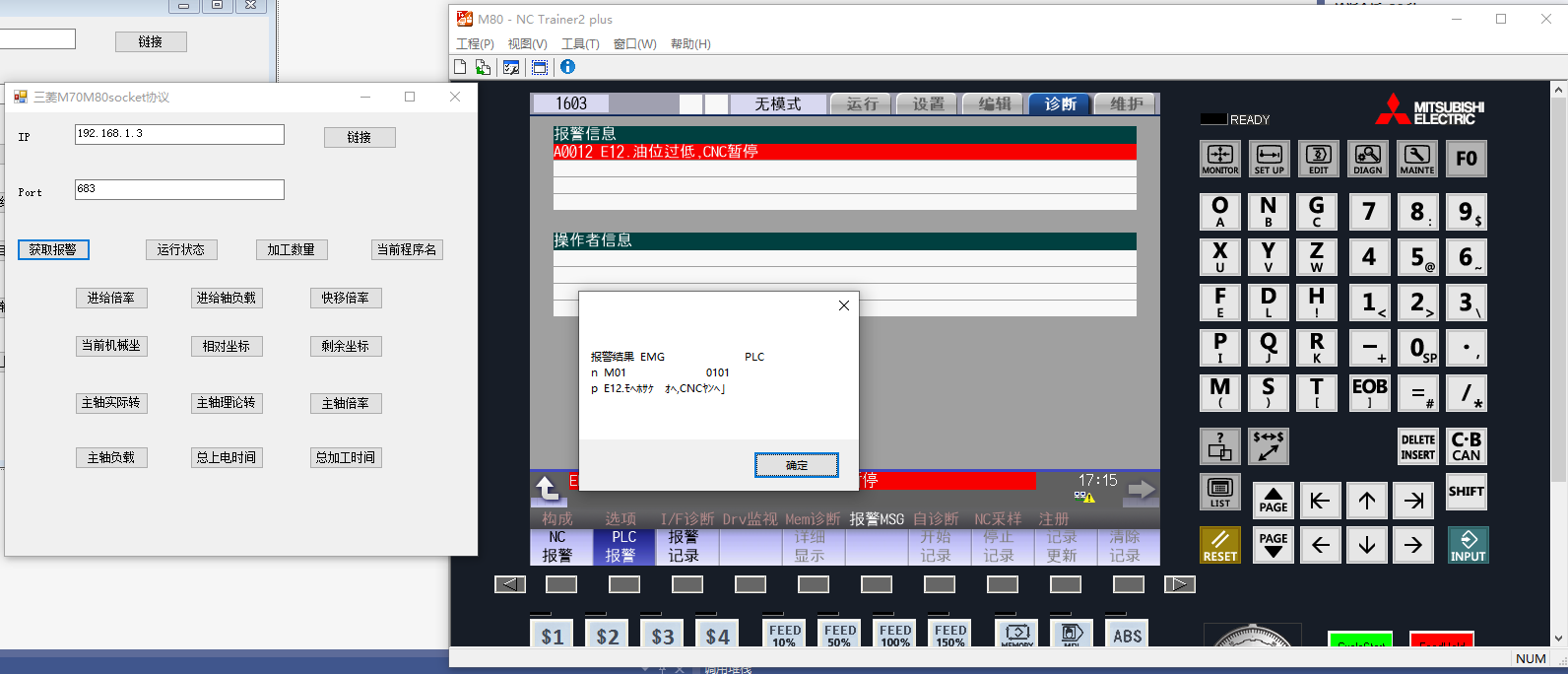
Task: Click the tab-left arrow key
Action: [1320, 501]
